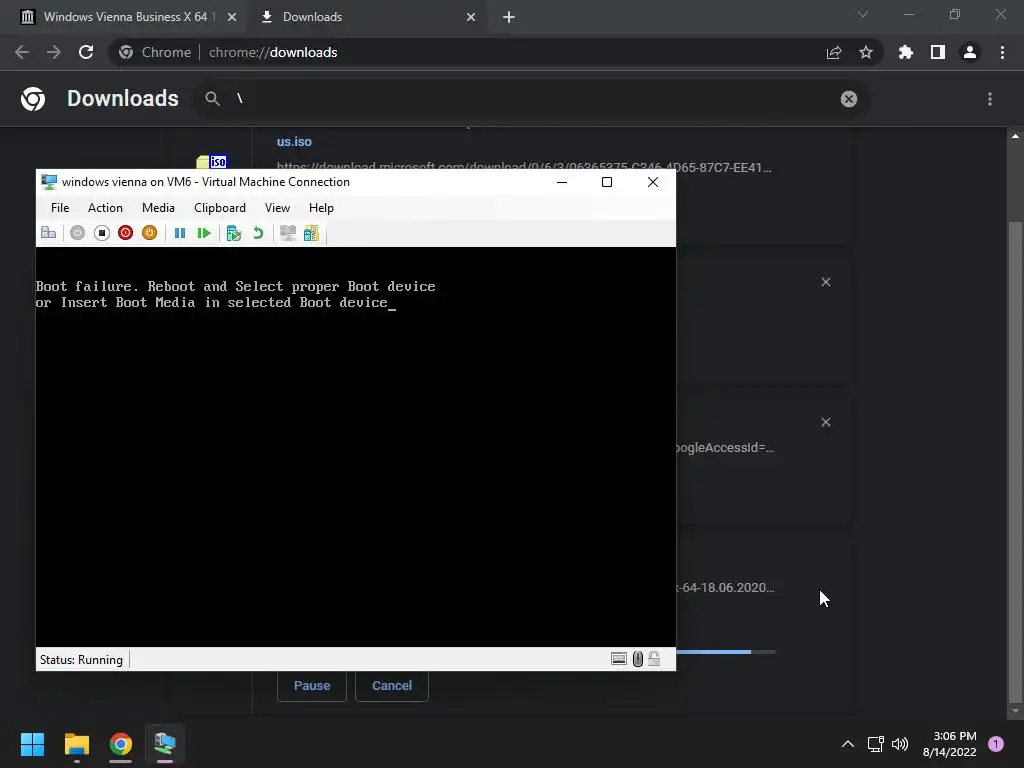Image resolution: width=1024 pixels, height=768 pixels.
Task: Close the Windows Vienna Business tab
Action: point(232,17)
